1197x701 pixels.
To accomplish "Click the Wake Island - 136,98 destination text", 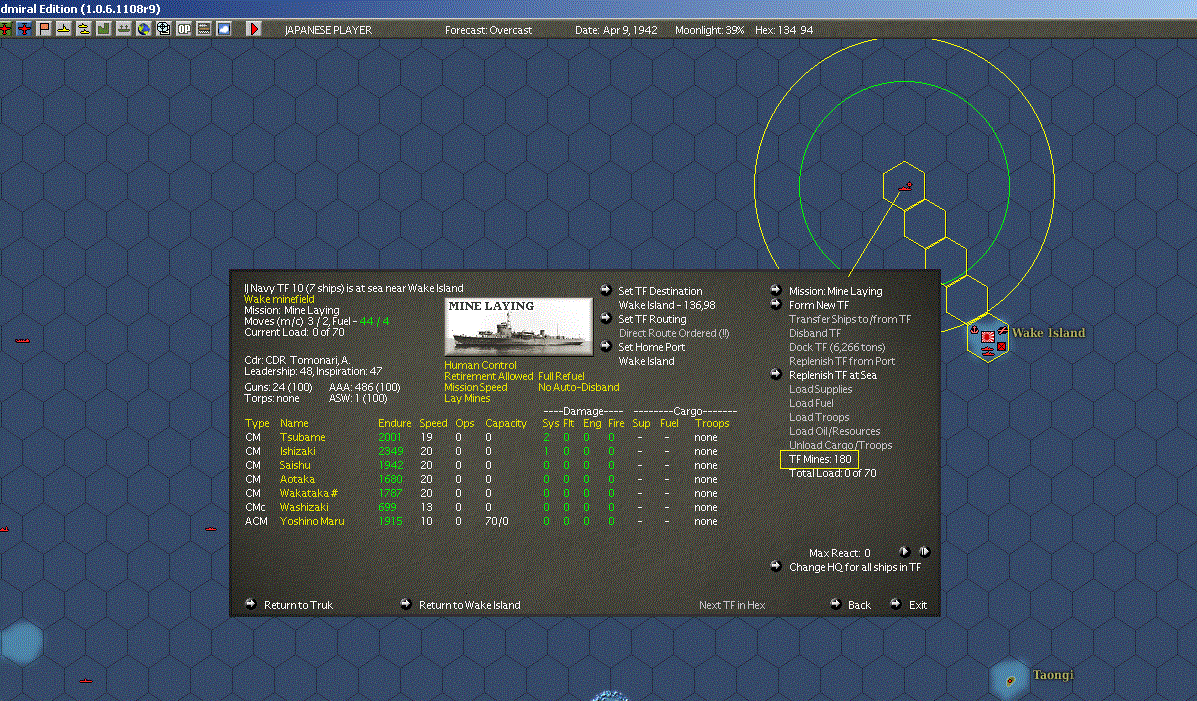I will coord(666,305).
